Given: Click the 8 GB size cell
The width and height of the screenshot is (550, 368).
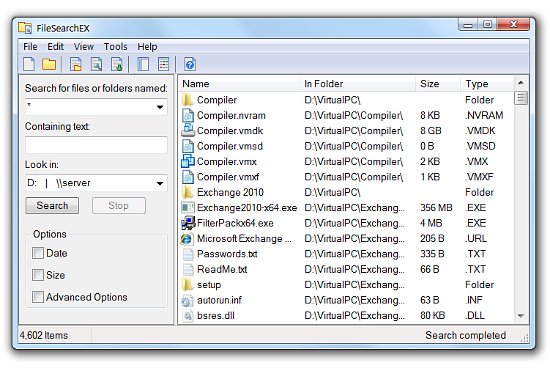Looking at the screenshot, I should tap(431, 131).
